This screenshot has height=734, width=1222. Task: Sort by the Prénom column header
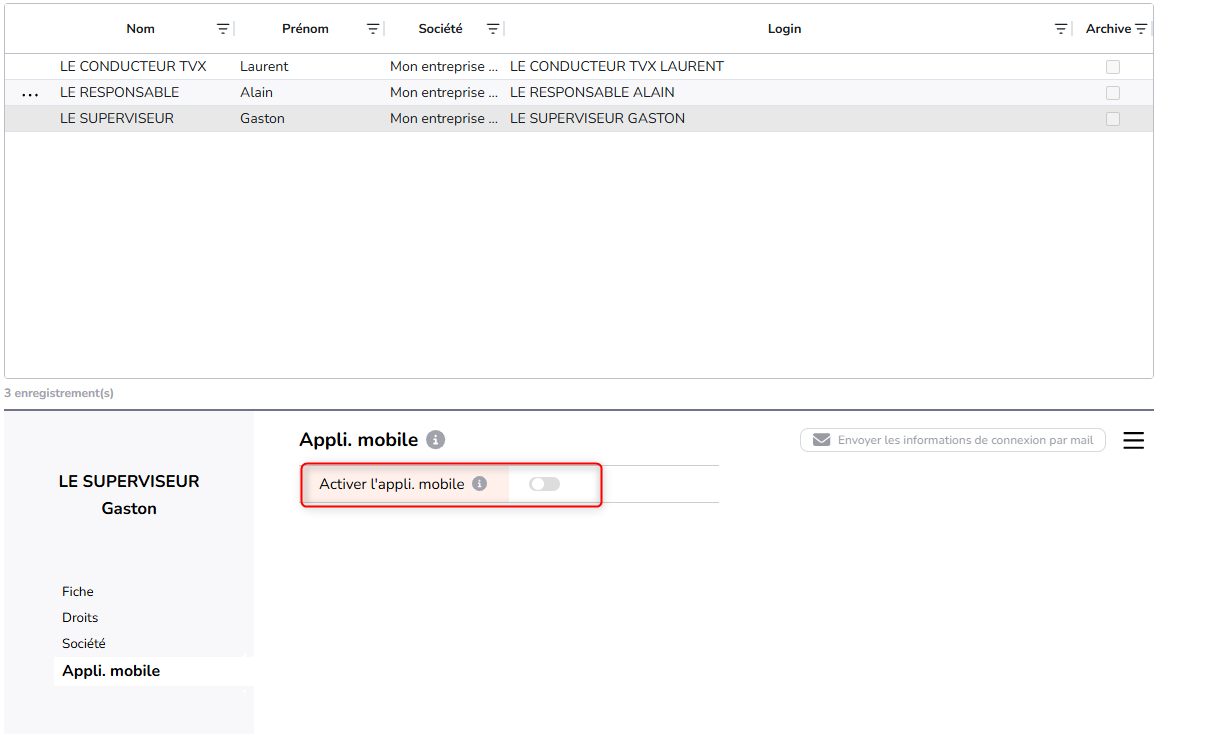click(x=306, y=29)
